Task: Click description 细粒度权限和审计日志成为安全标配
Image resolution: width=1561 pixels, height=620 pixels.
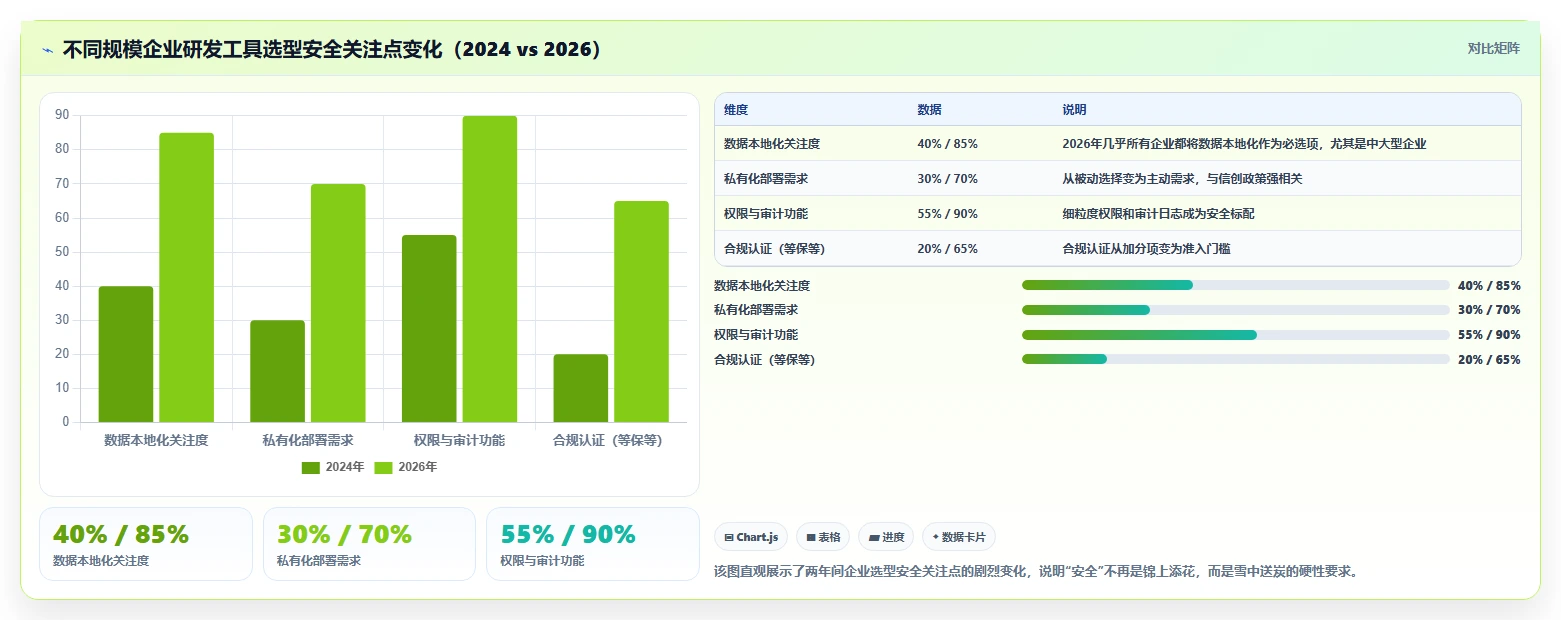Action: point(1158,214)
